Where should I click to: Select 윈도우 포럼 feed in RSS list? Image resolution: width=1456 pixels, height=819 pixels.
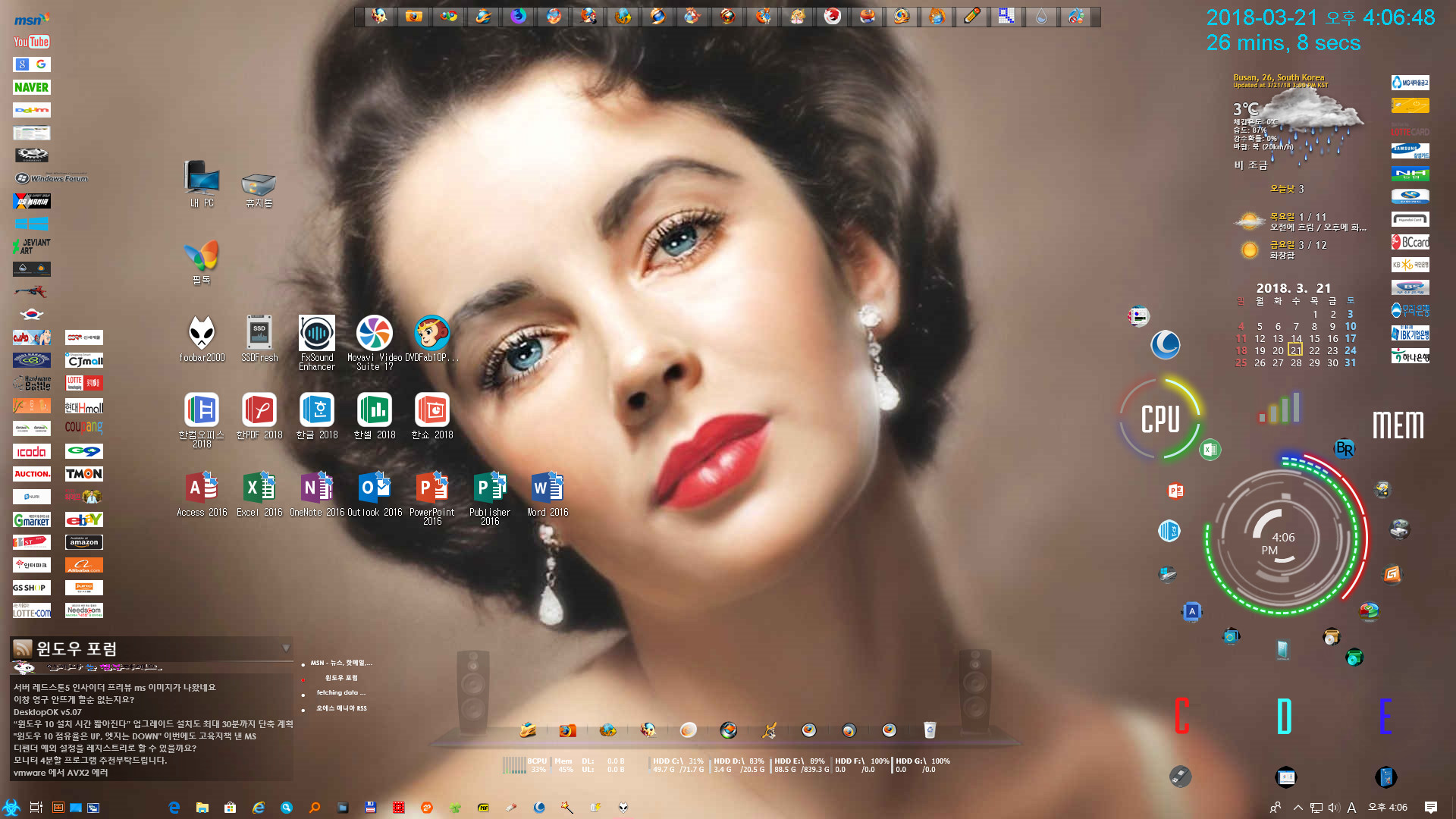[x=341, y=678]
